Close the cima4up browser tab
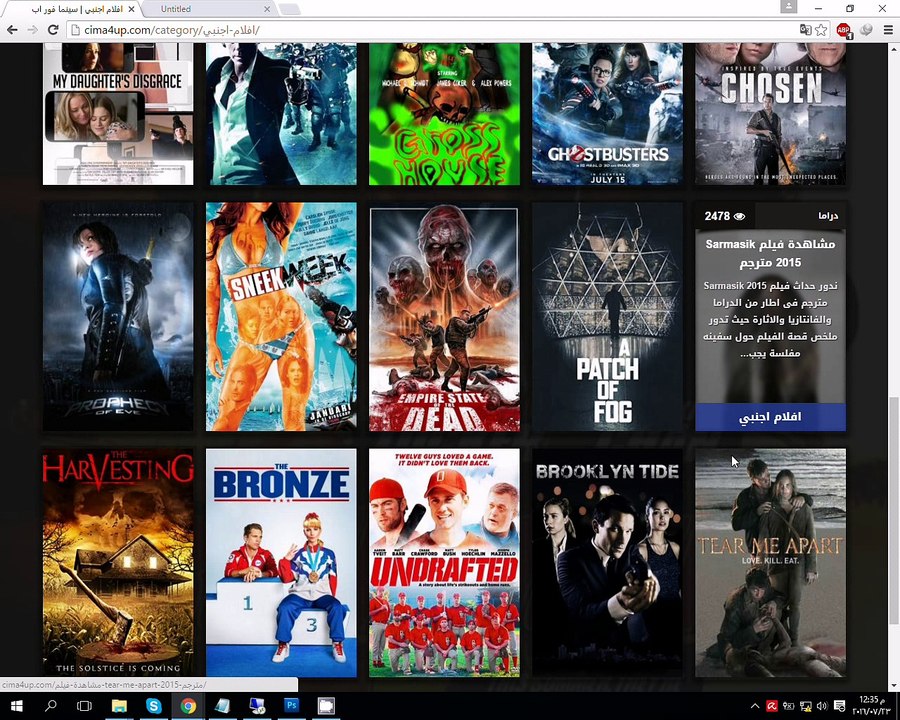 click(x=131, y=9)
